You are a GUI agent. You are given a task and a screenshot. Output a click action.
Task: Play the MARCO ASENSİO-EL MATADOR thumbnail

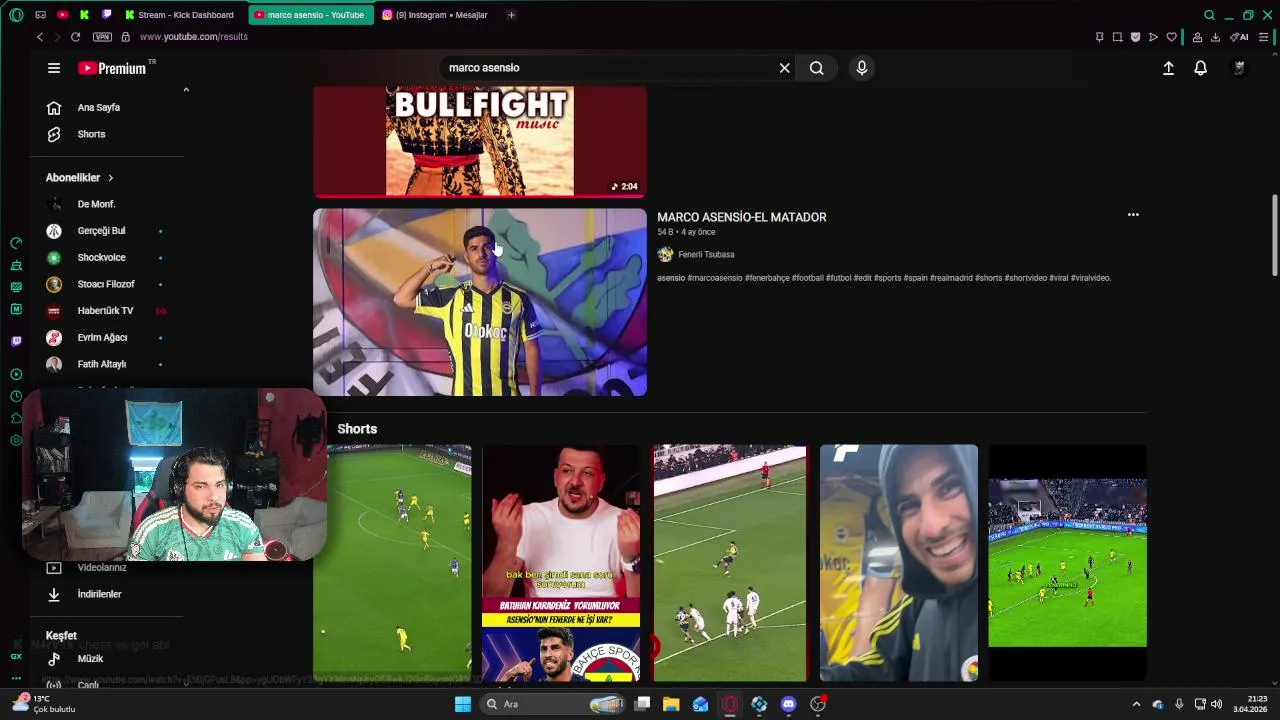point(480,302)
